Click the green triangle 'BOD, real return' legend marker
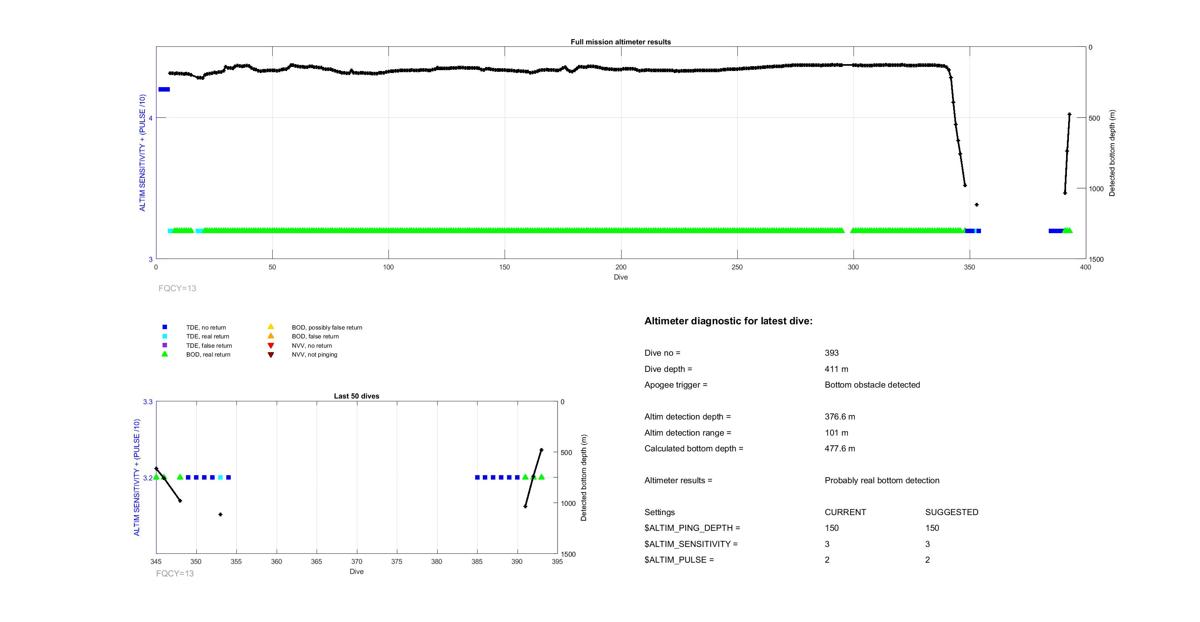Image resolution: width=1200 pixels, height=622 pixels. tap(165, 354)
